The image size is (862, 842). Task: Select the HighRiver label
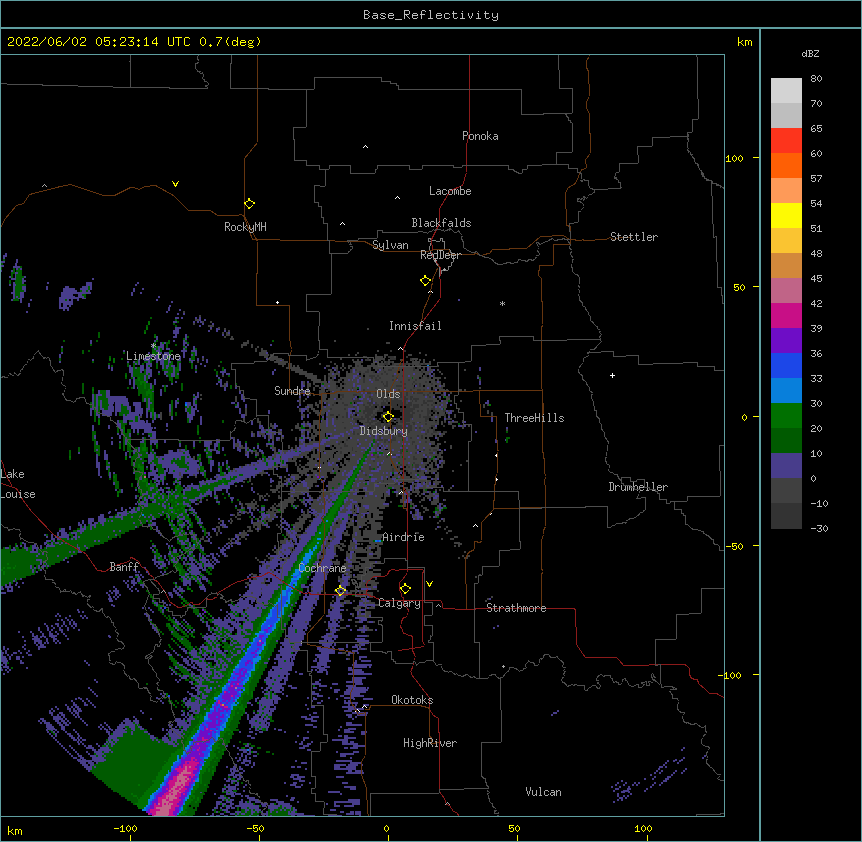430,743
